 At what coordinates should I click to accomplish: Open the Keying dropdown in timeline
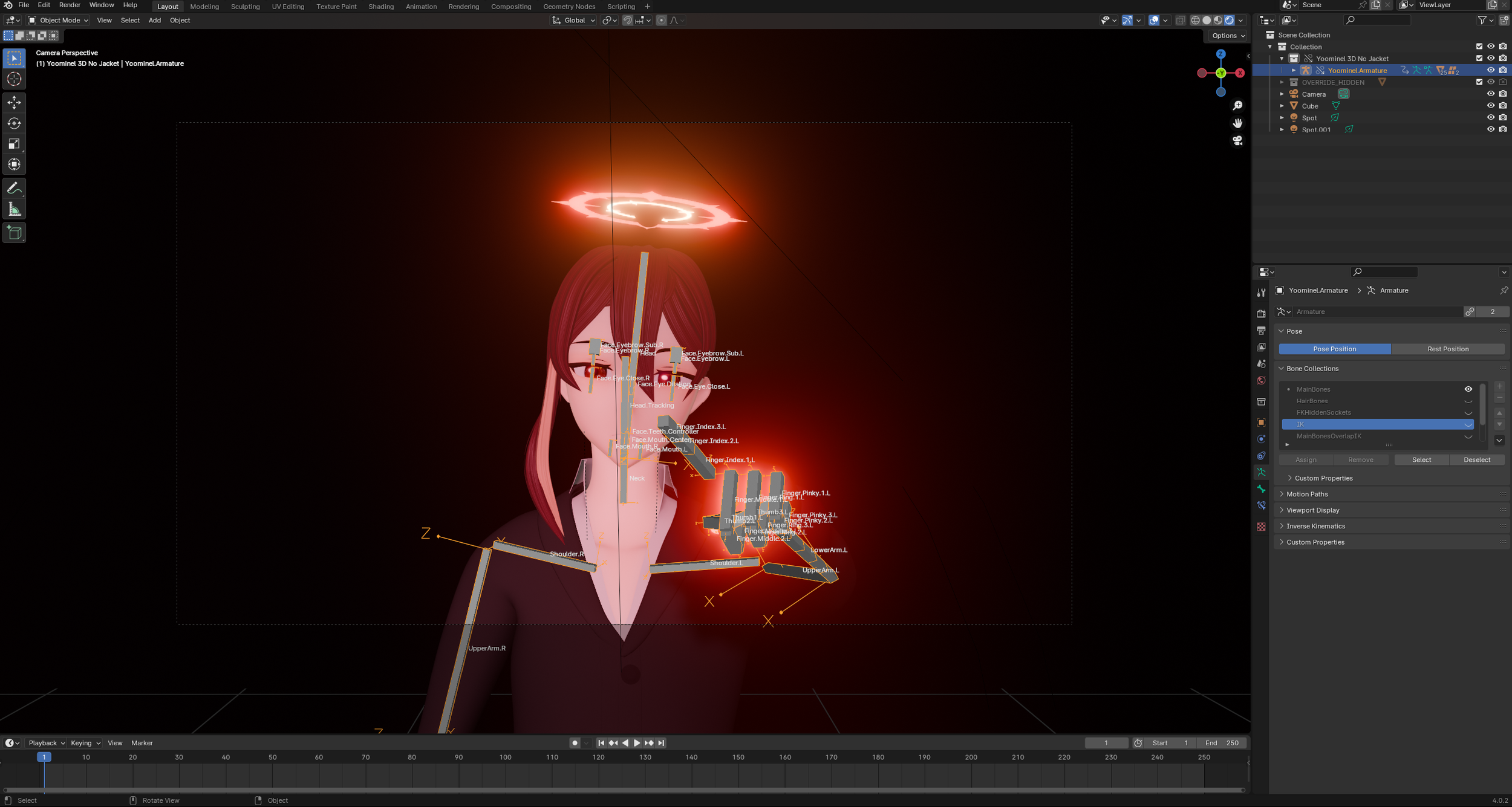tap(85, 743)
